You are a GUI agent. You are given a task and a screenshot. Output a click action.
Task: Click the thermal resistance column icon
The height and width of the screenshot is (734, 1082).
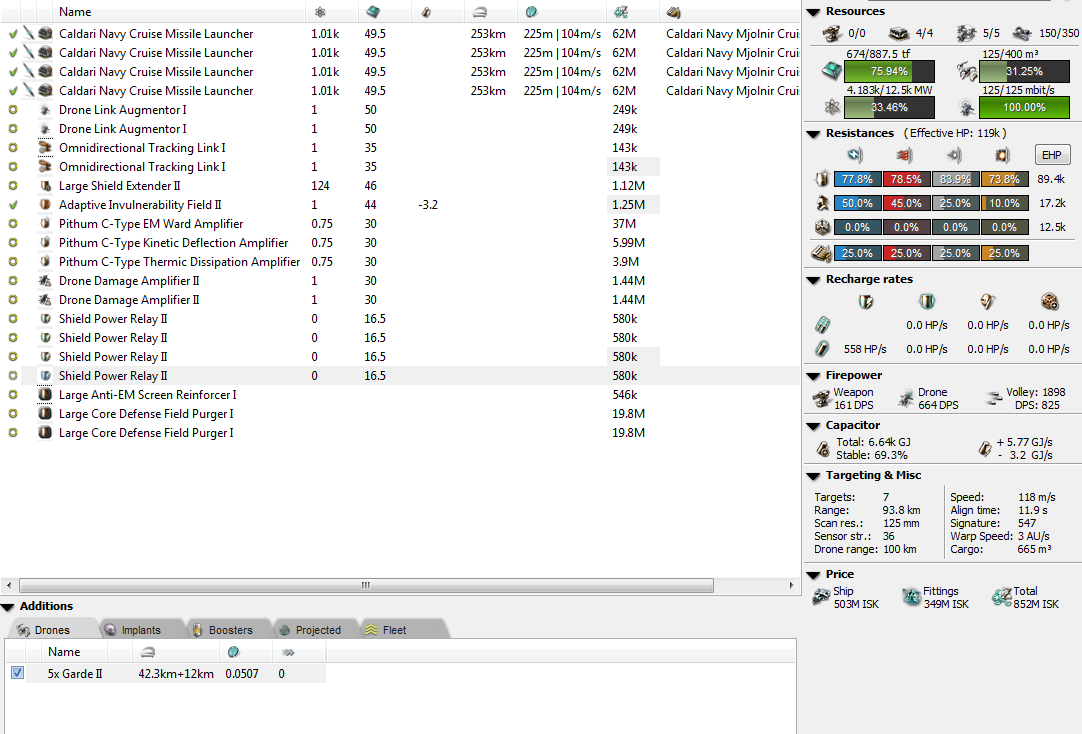pos(904,155)
